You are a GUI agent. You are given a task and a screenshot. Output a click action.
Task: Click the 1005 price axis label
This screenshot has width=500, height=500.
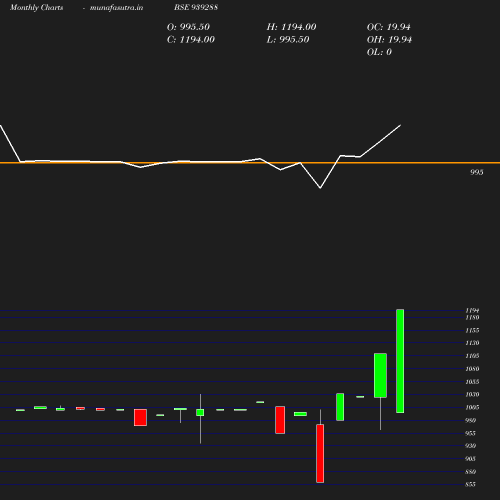click(472, 407)
